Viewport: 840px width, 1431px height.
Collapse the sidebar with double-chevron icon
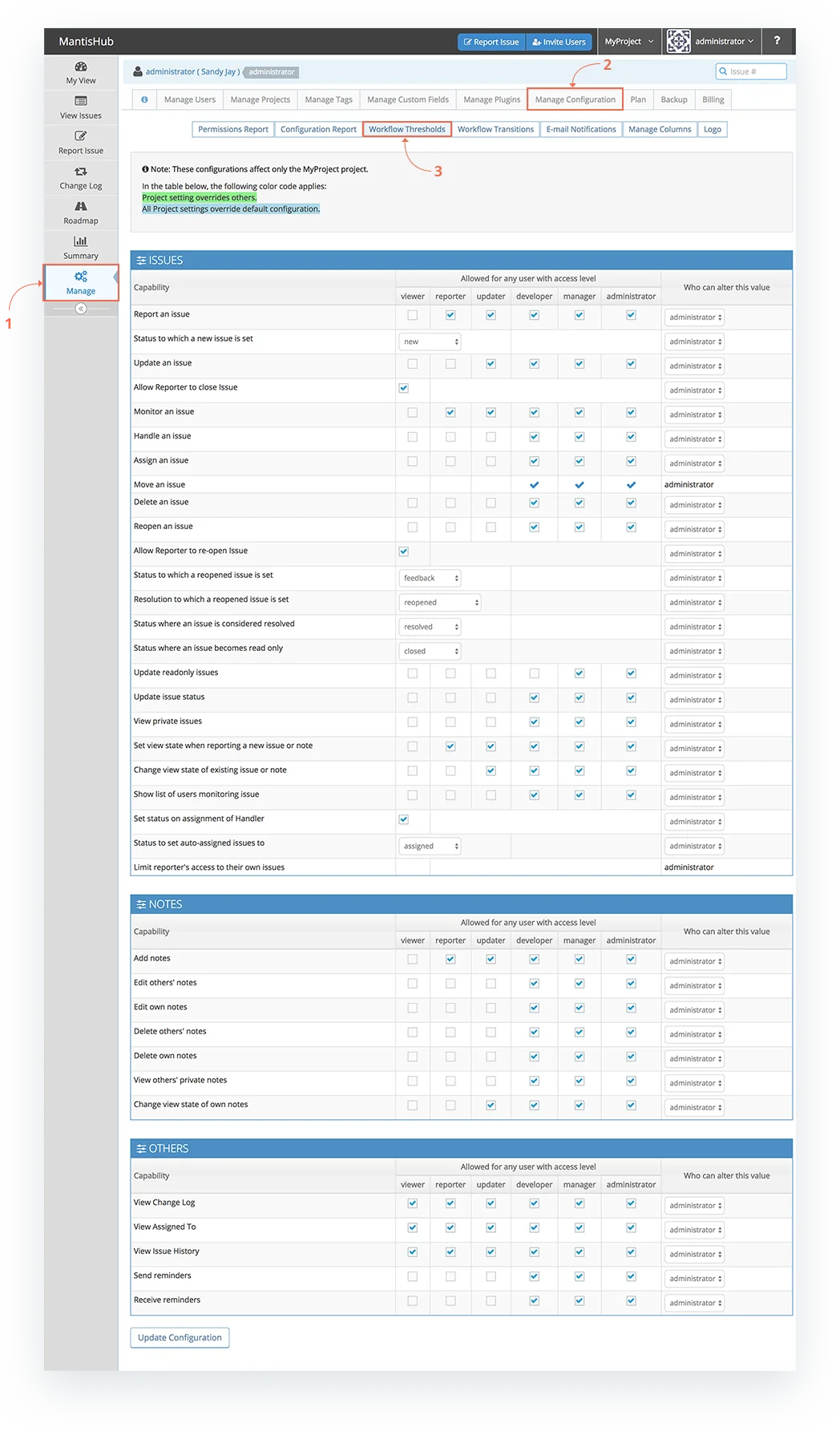(x=80, y=309)
